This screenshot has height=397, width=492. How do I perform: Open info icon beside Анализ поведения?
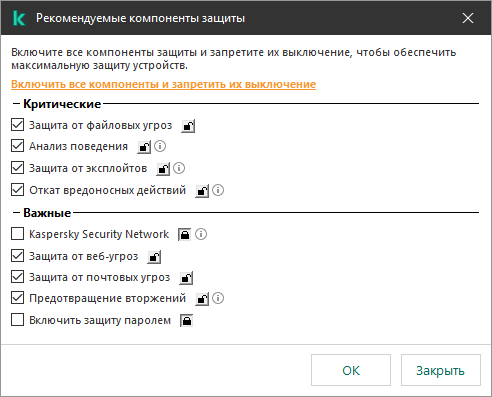(x=160, y=146)
